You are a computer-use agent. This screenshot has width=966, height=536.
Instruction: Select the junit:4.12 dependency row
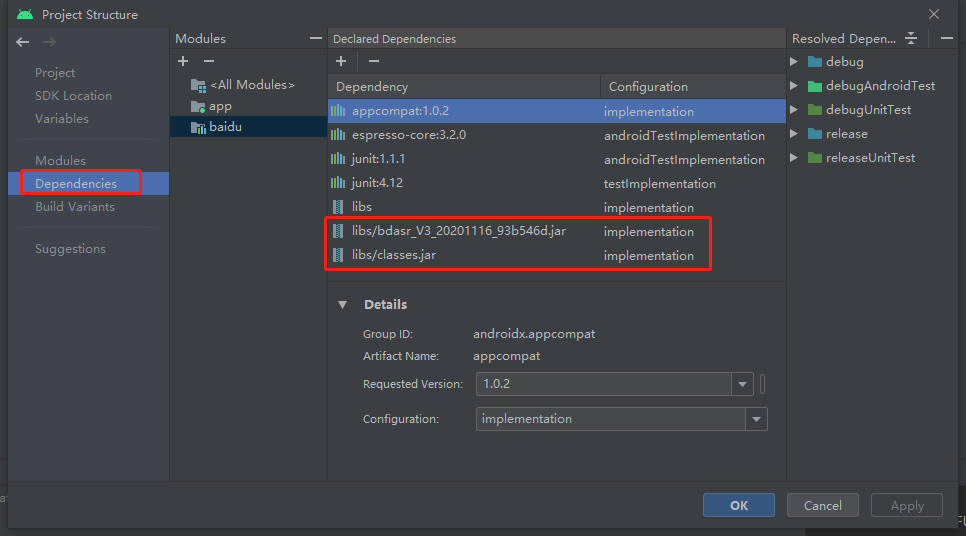pyautogui.click(x=557, y=183)
